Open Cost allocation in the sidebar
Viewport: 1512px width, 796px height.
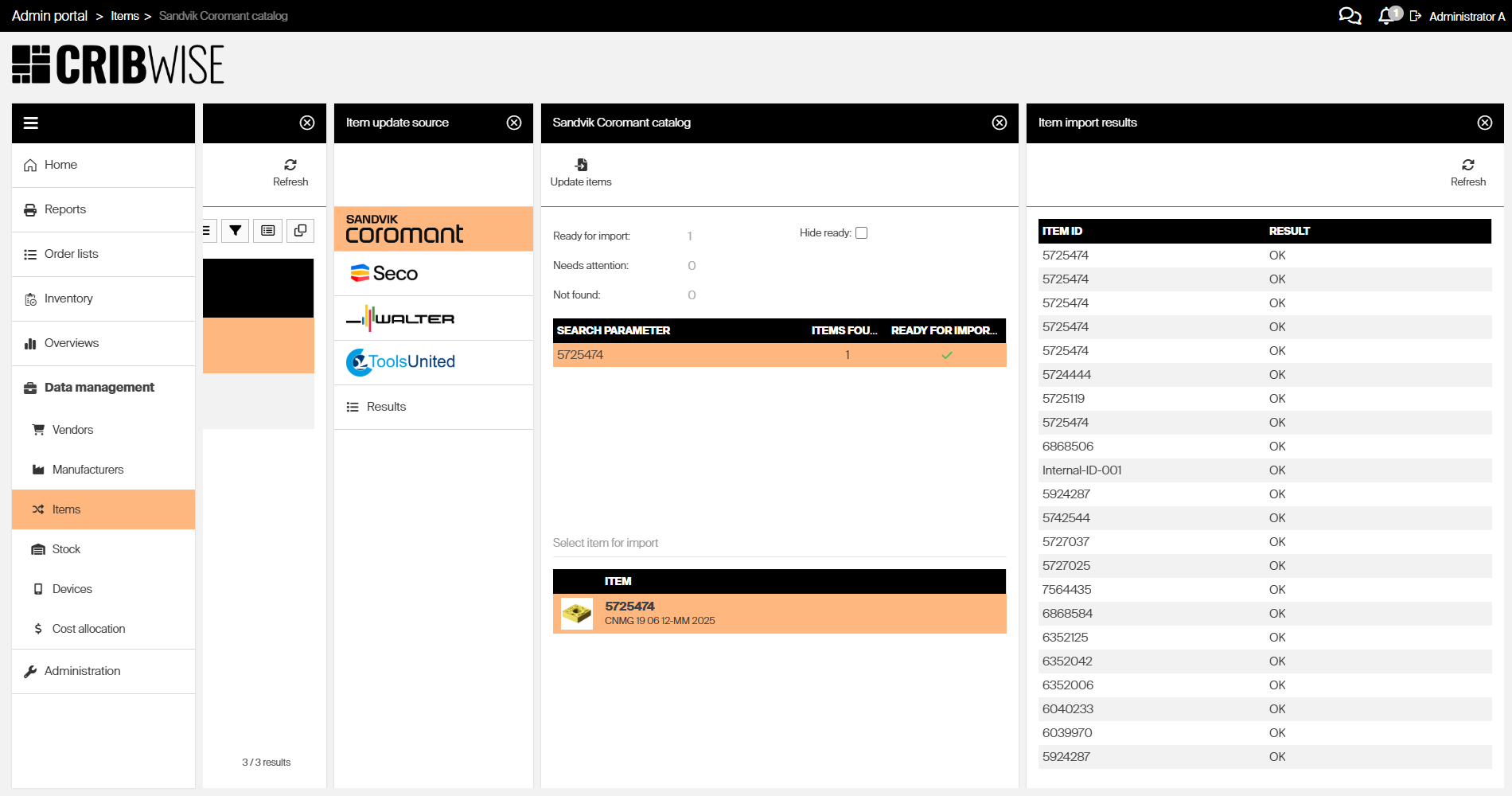tap(103, 629)
